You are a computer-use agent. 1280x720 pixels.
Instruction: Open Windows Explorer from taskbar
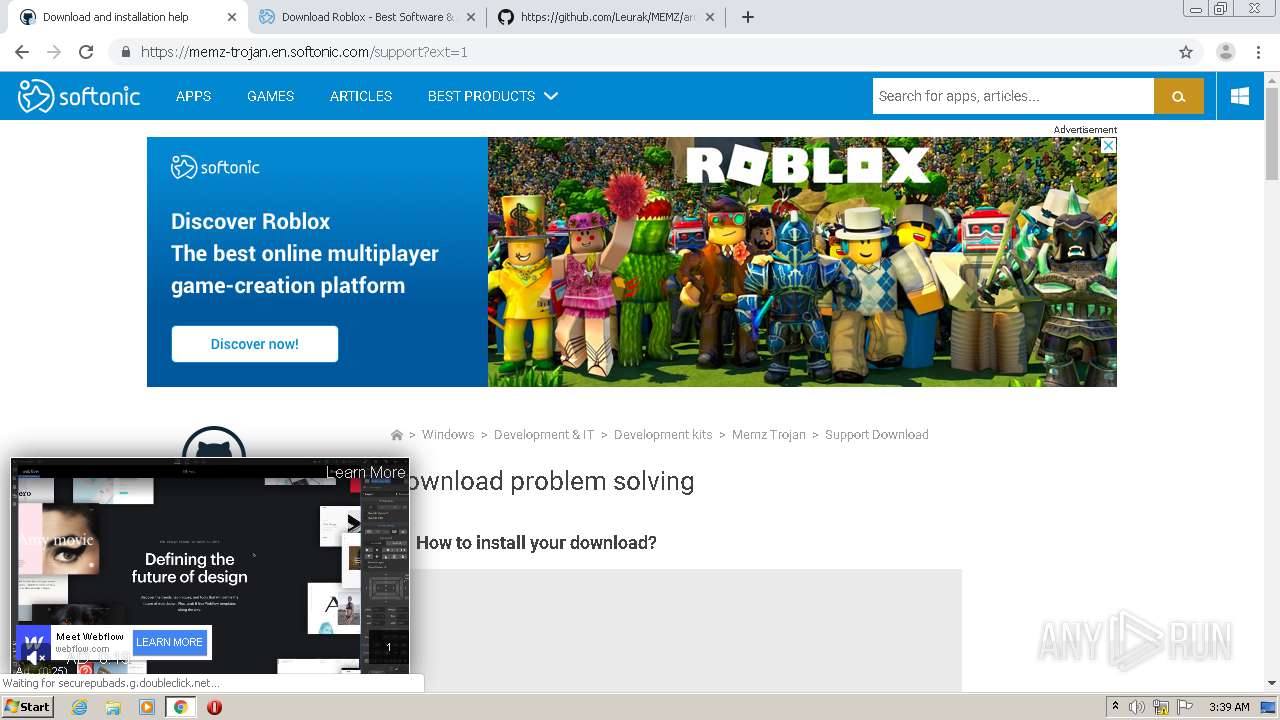[x=113, y=707]
